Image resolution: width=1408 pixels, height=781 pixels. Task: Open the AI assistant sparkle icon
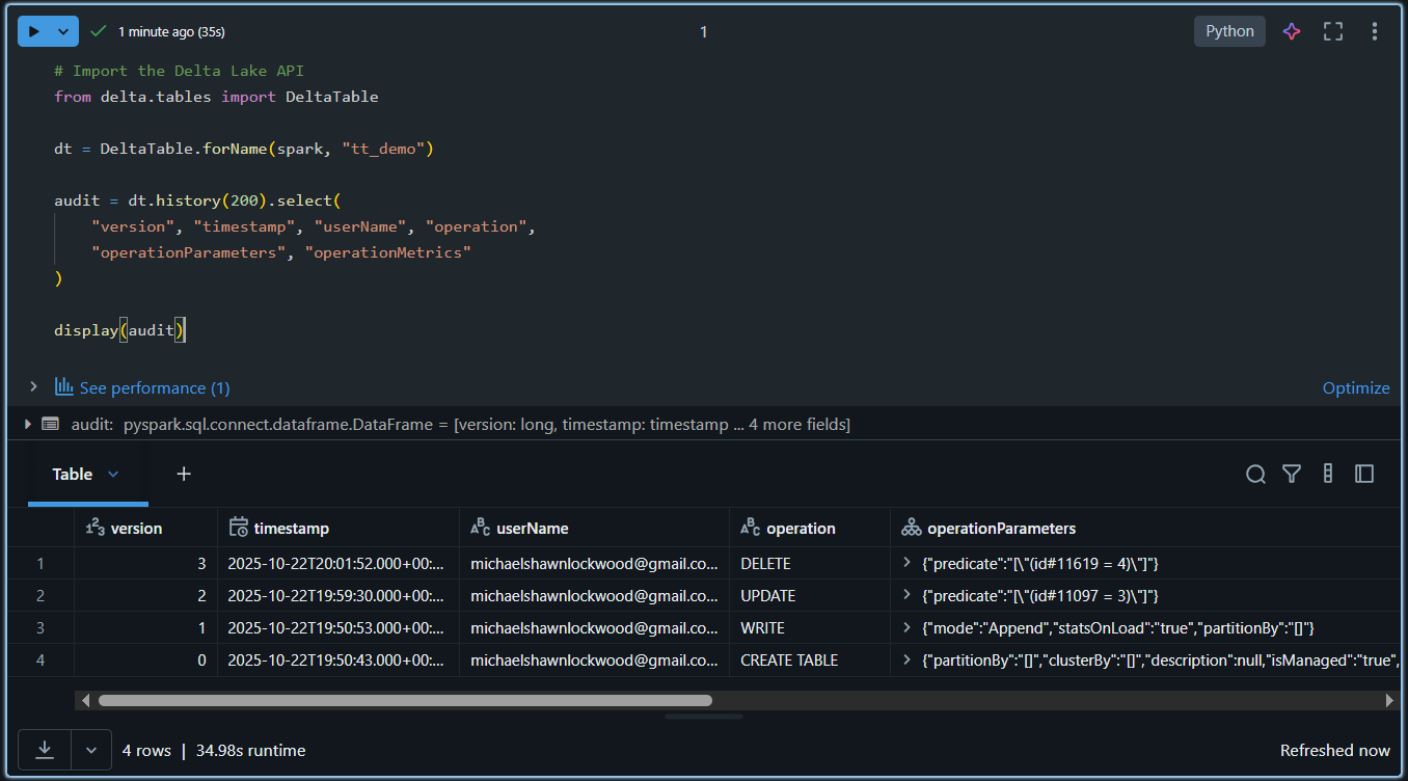tap(1292, 31)
